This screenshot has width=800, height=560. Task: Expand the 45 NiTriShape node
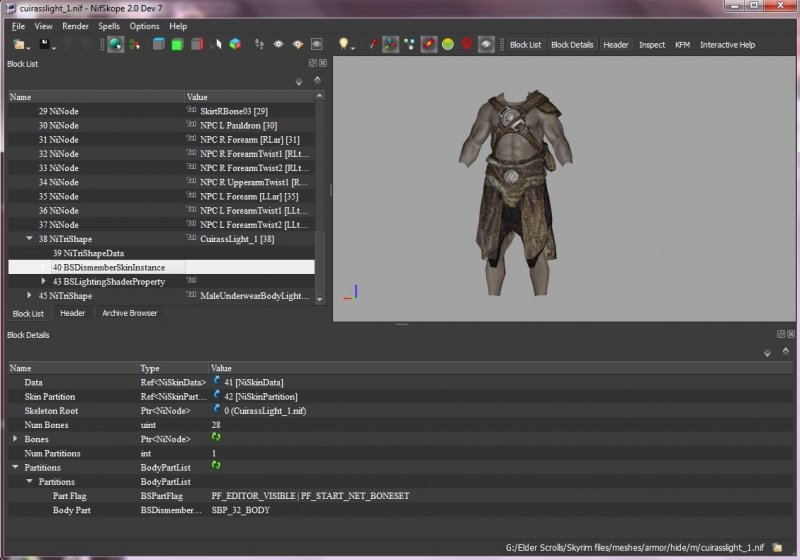(x=29, y=295)
